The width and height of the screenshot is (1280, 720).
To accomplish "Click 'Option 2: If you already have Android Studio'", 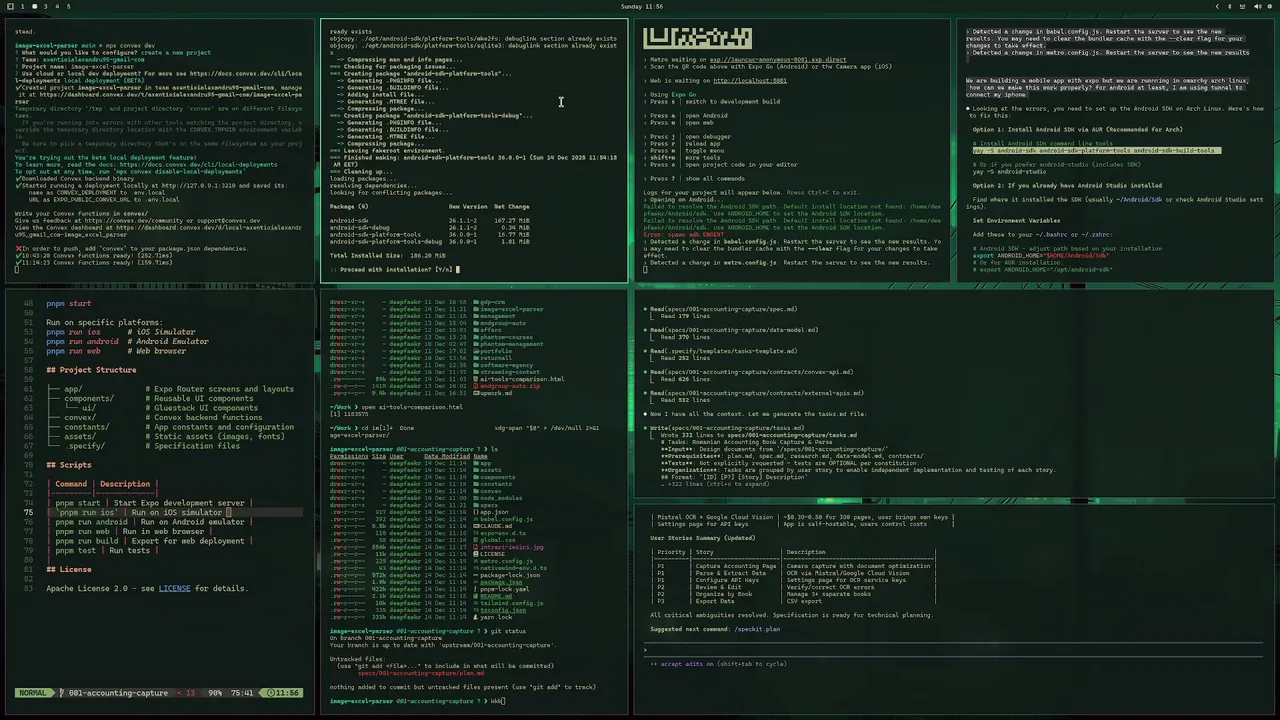I will [x=1068, y=185].
